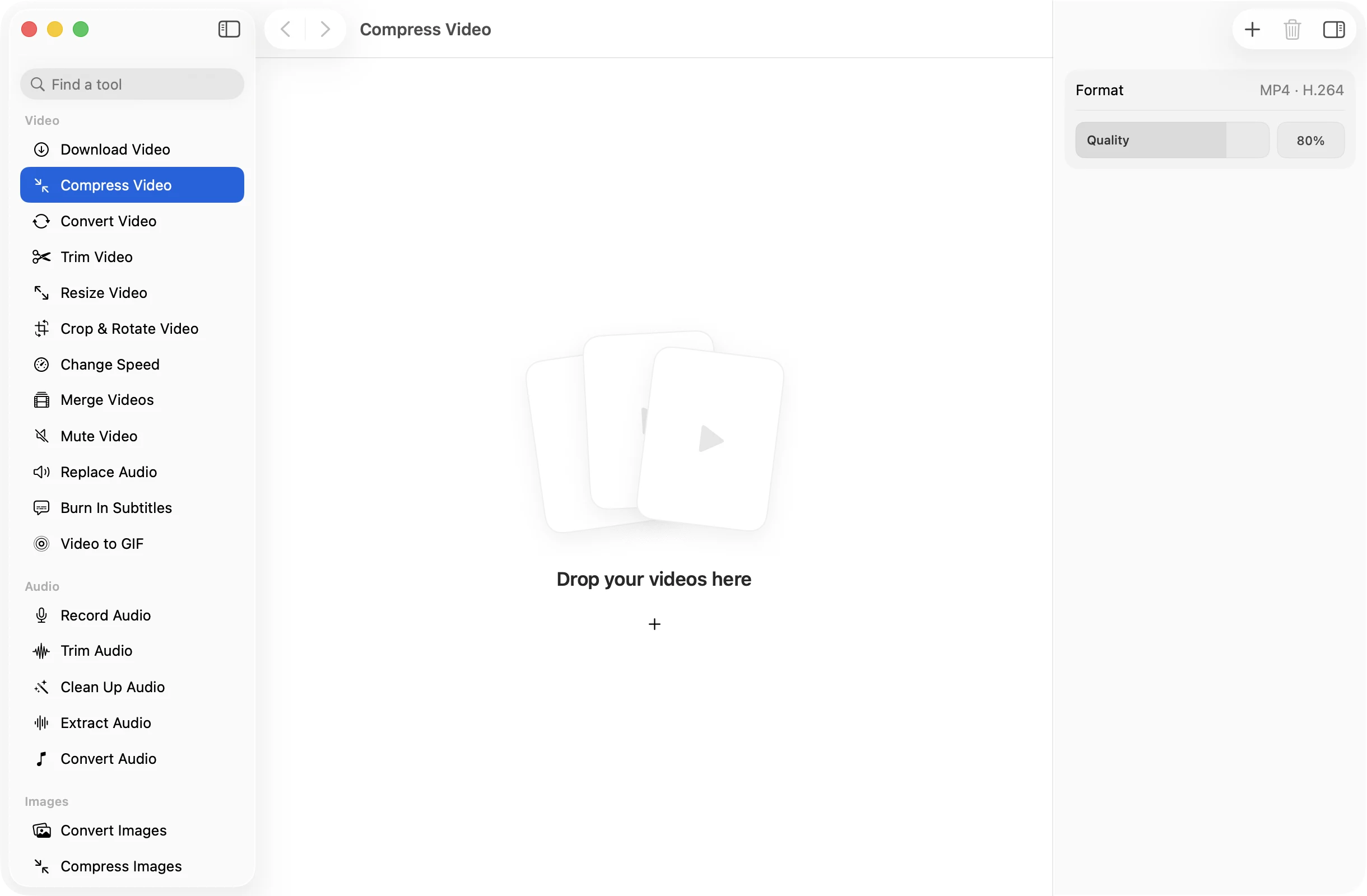Click the Resize Video arrows icon
Screen dimensions: 1367x896
[x=41, y=293]
